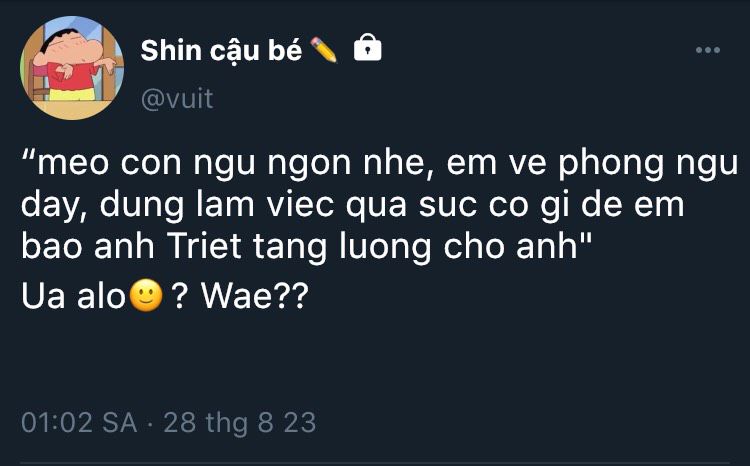Open the three-dot more options menu
This screenshot has height=466, width=750.
click(707, 50)
